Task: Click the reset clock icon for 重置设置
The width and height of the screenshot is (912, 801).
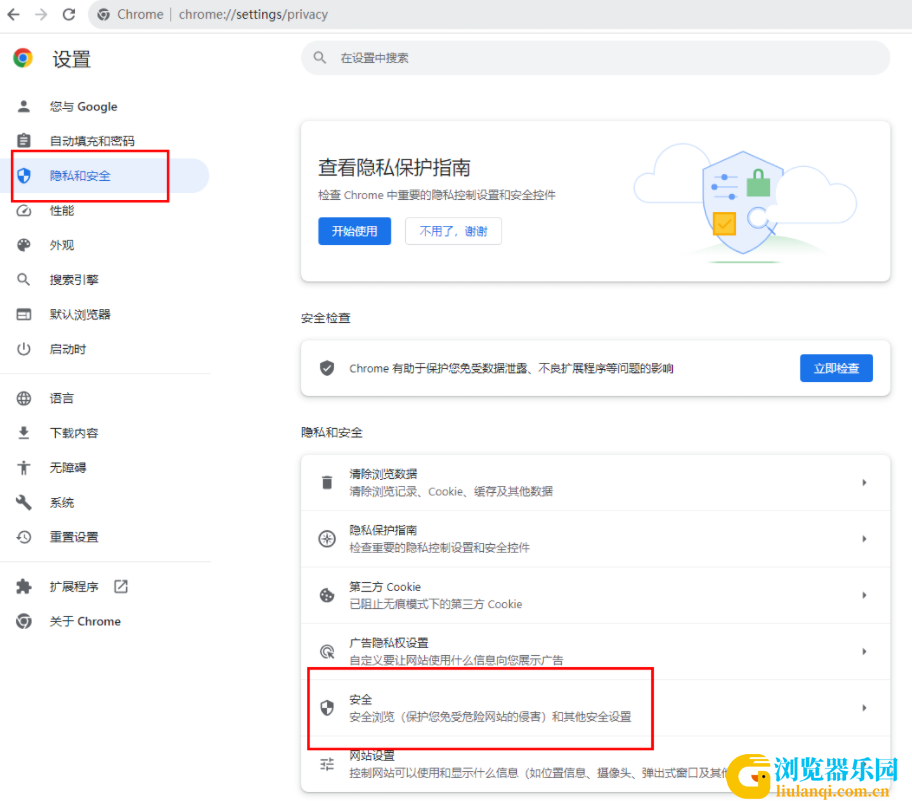Action: (24, 537)
